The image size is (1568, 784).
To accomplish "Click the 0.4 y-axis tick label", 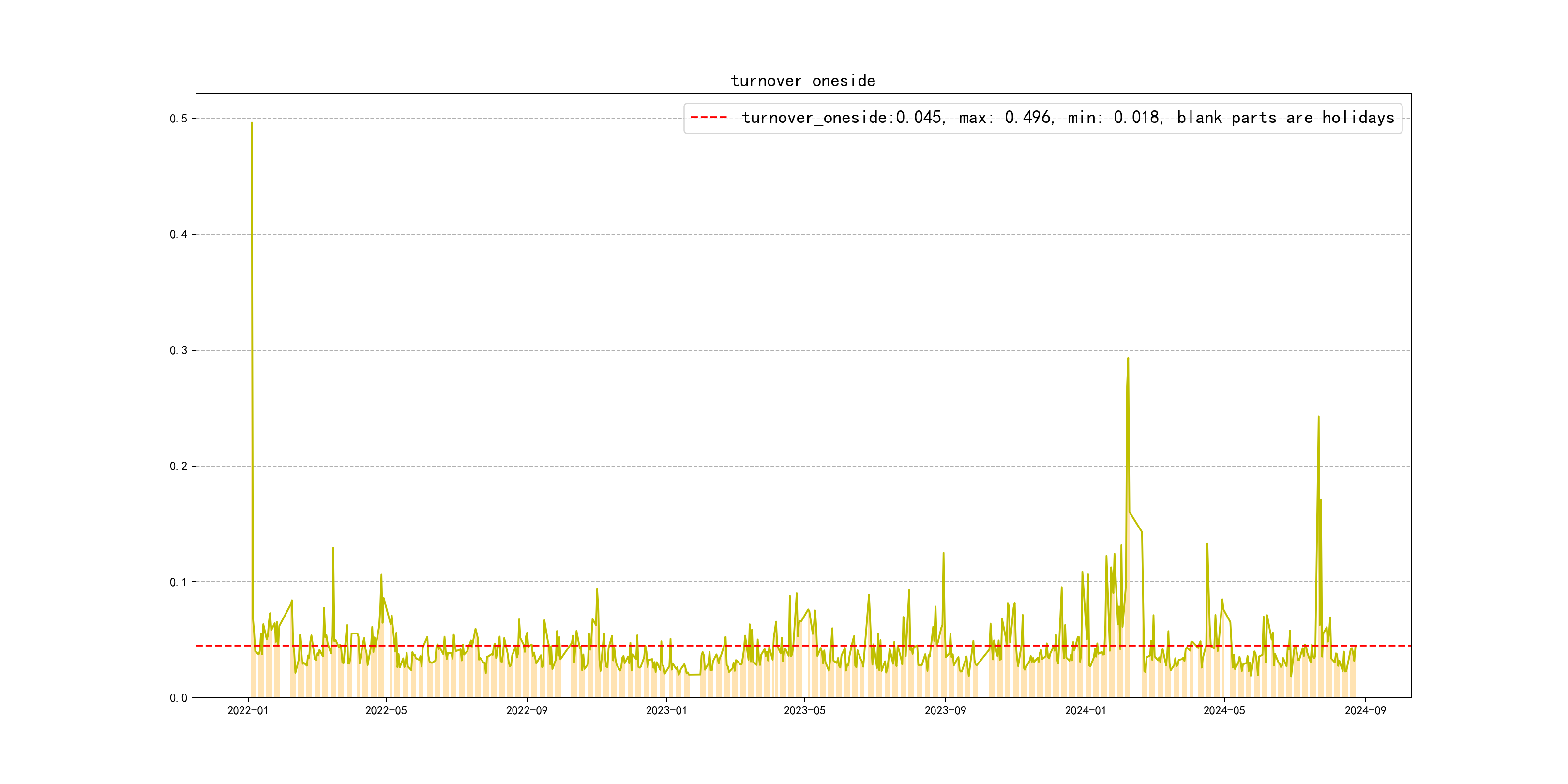I will coord(179,234).
